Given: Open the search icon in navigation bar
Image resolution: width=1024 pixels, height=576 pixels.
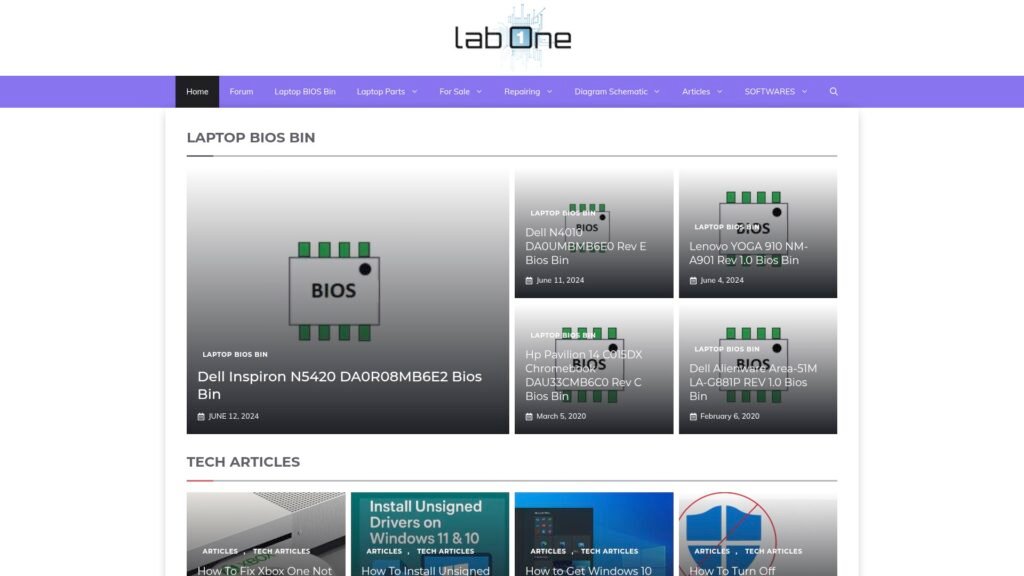Looking at the screenshot, I should pos(833,91).
